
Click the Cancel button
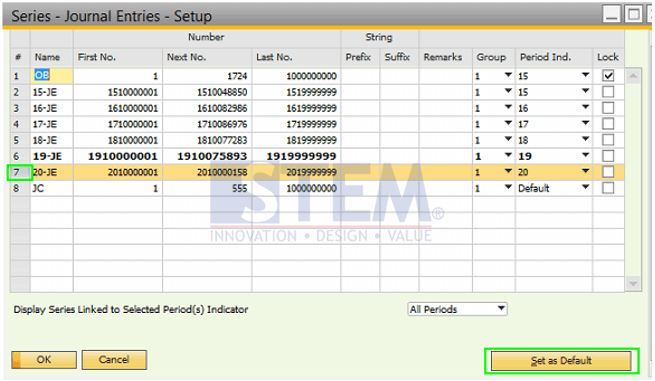114,360
